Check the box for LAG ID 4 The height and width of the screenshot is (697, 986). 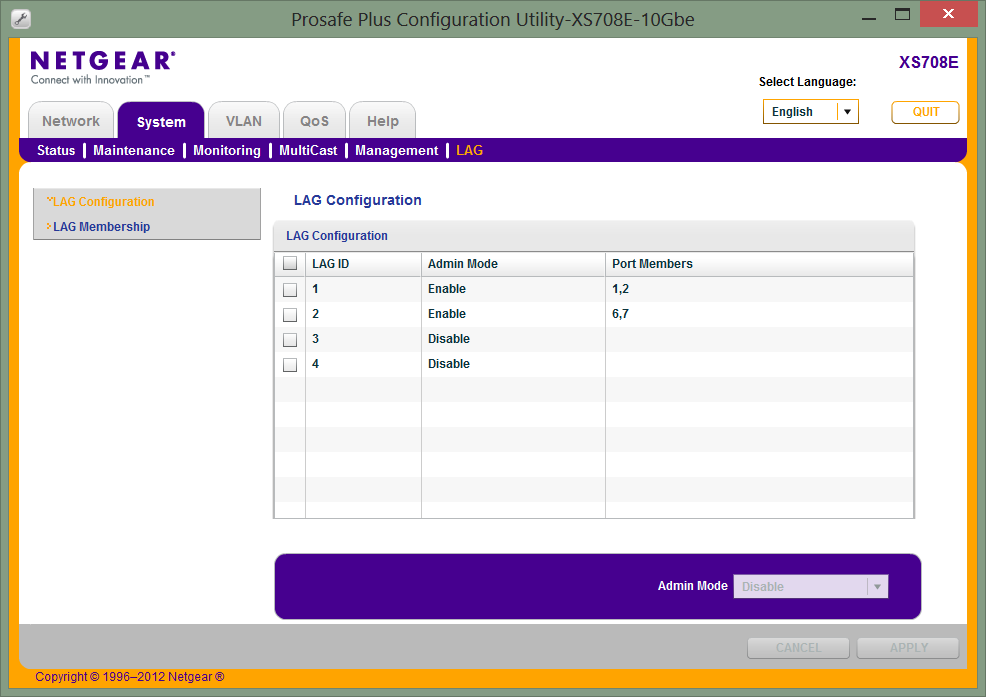pos(290,365)
